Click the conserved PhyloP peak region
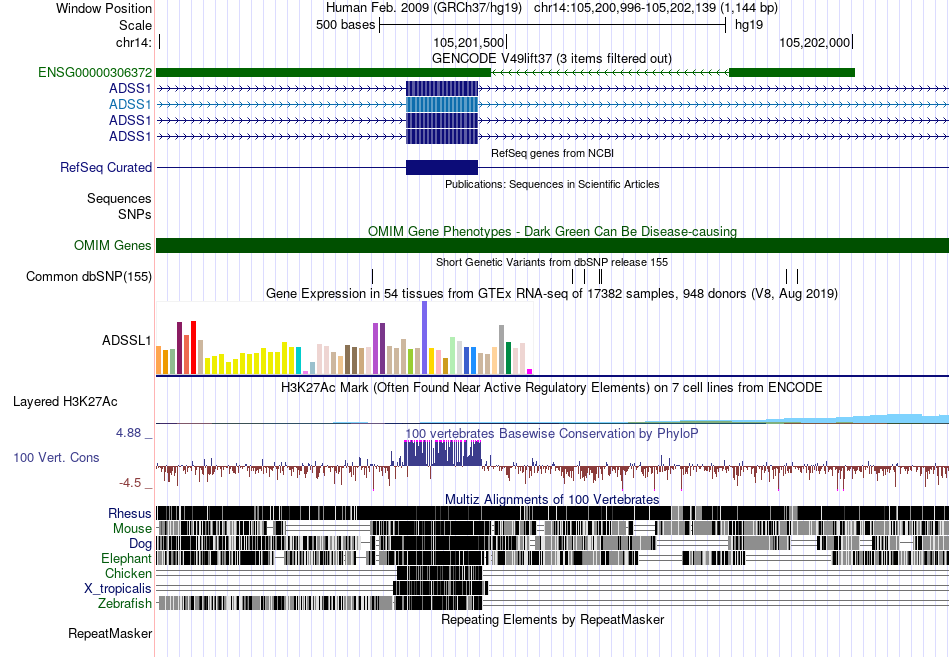950x657 pixels. tap(443, 453)
